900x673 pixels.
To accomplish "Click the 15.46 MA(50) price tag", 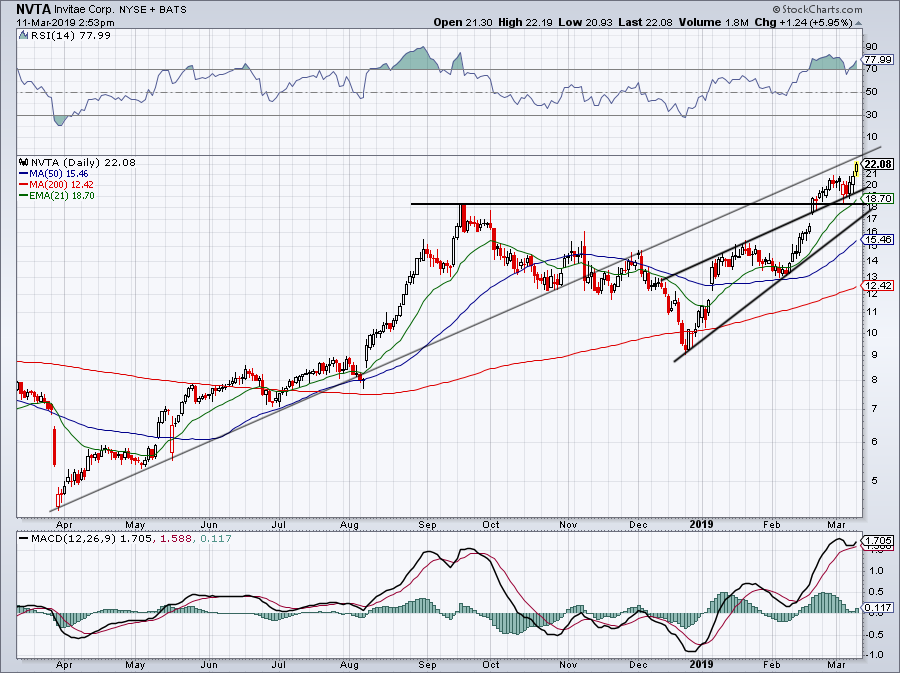I will coord(878,239).
